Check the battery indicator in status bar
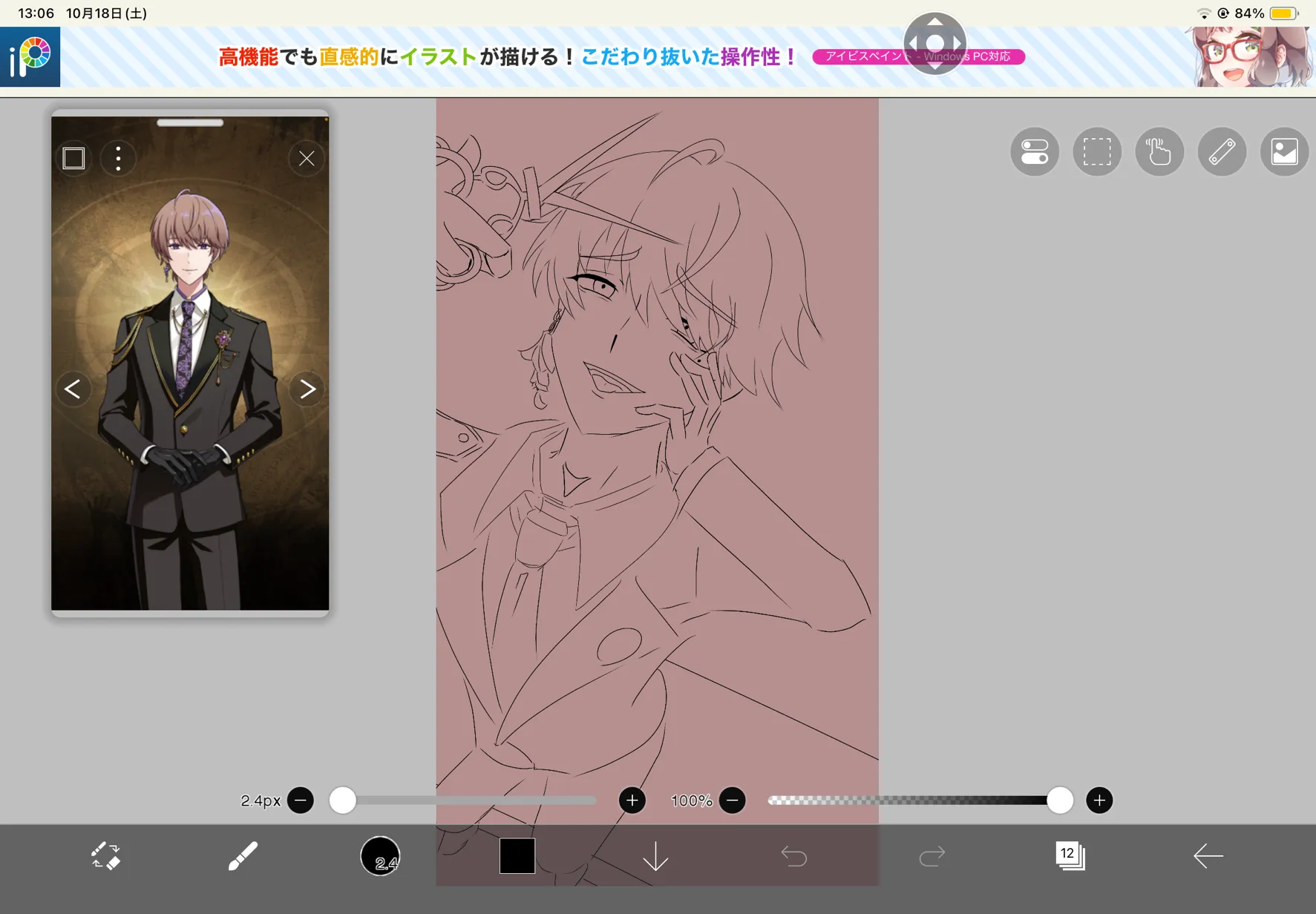Screen dimensions: 1316x914 point(1284,13)
